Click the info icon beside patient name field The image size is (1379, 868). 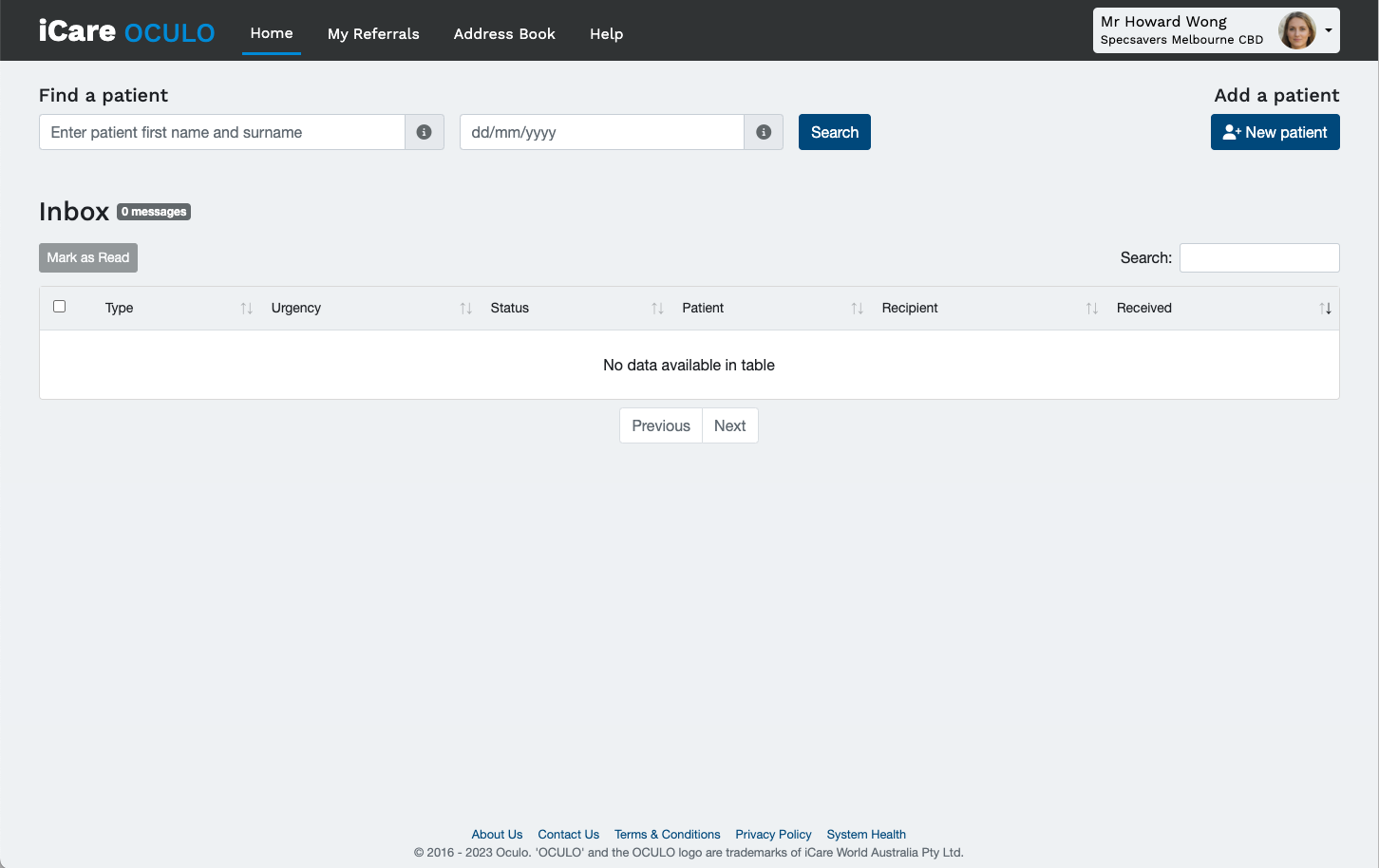[x=425, y=132]
